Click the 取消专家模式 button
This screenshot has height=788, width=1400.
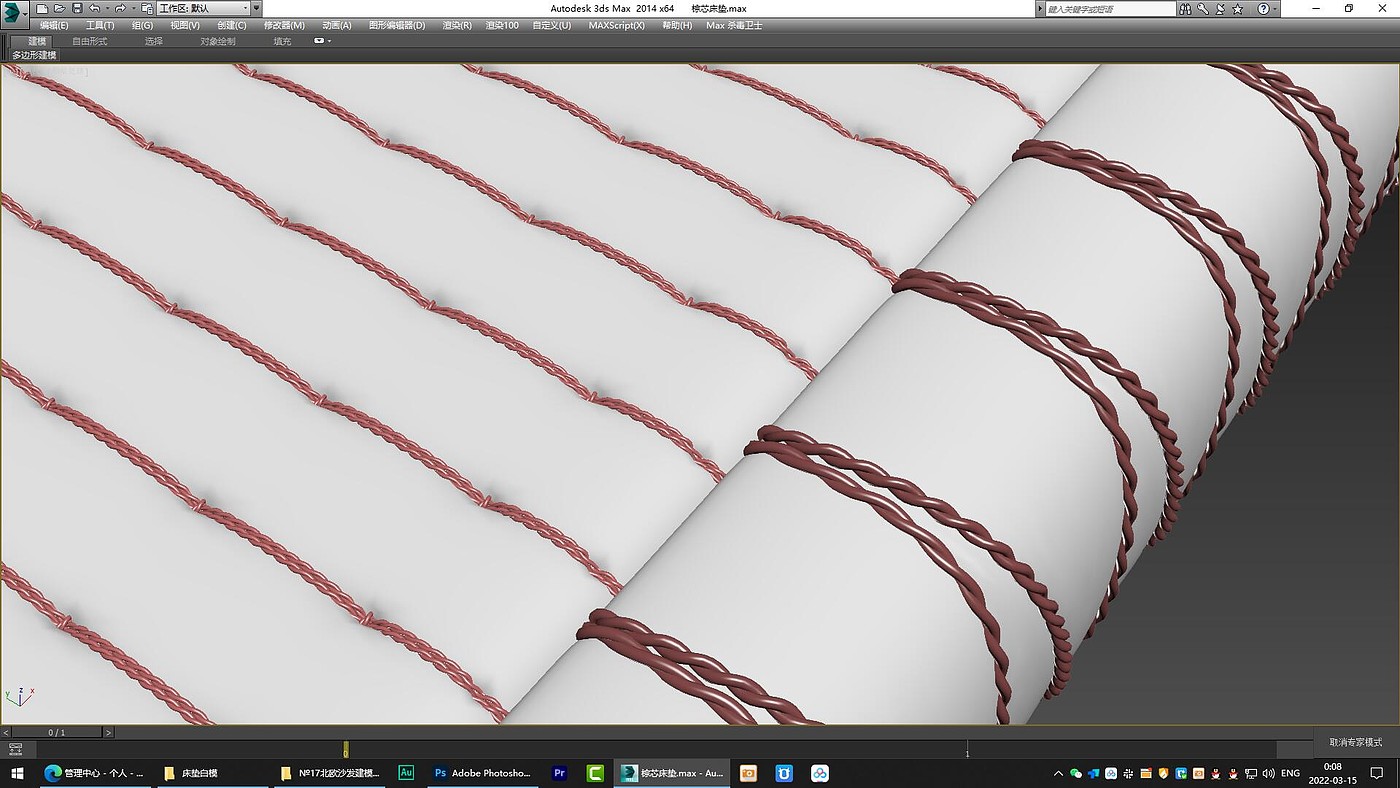point(1355,742)
